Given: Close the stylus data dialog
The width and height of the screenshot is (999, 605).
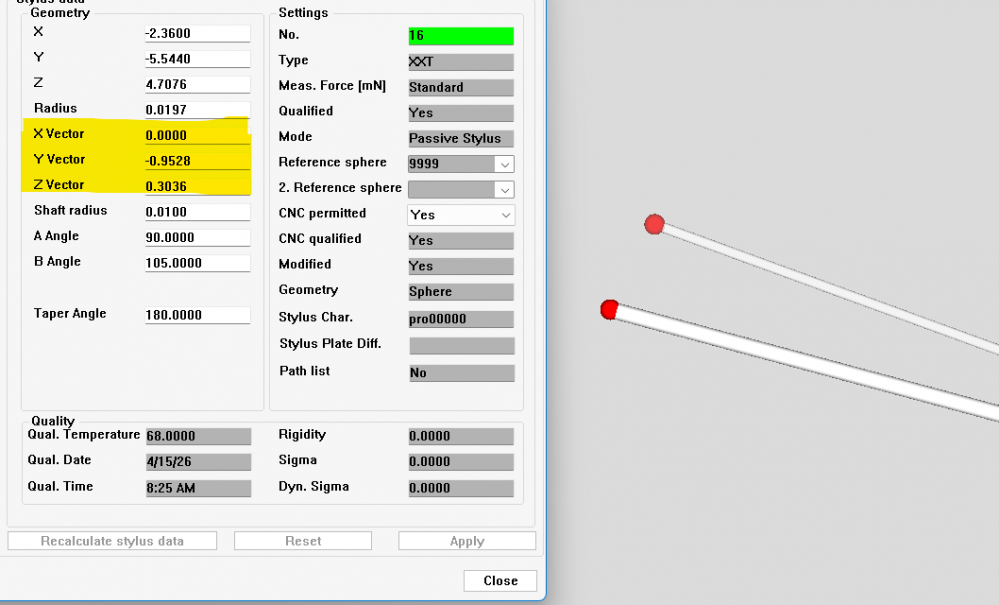Looking at the screenshot, I should coord(500,581).
